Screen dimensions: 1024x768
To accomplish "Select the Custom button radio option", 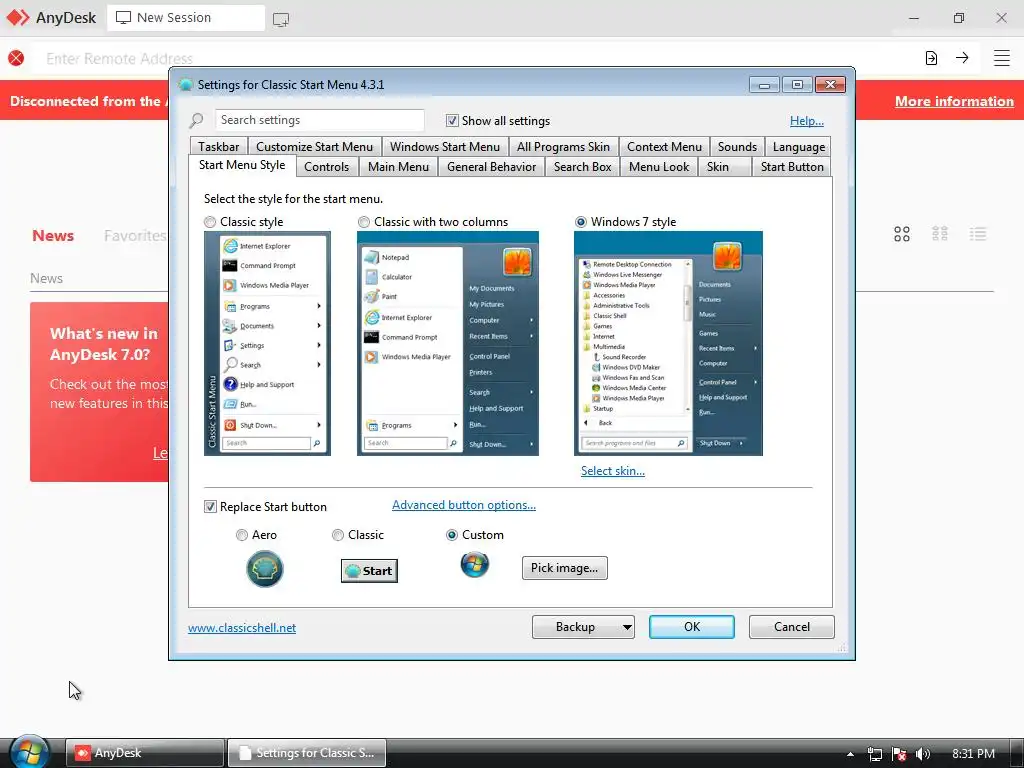I will (x=451, y=535).
